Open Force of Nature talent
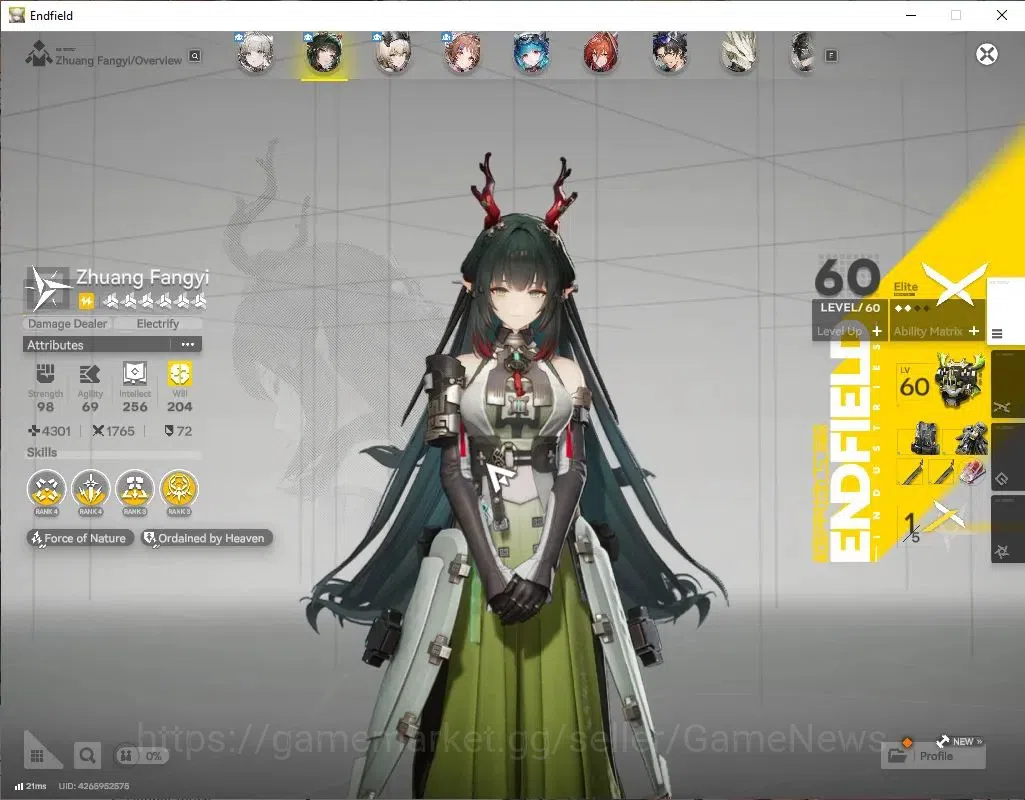This screenshot has width=1025, height=800. [80, 539]
